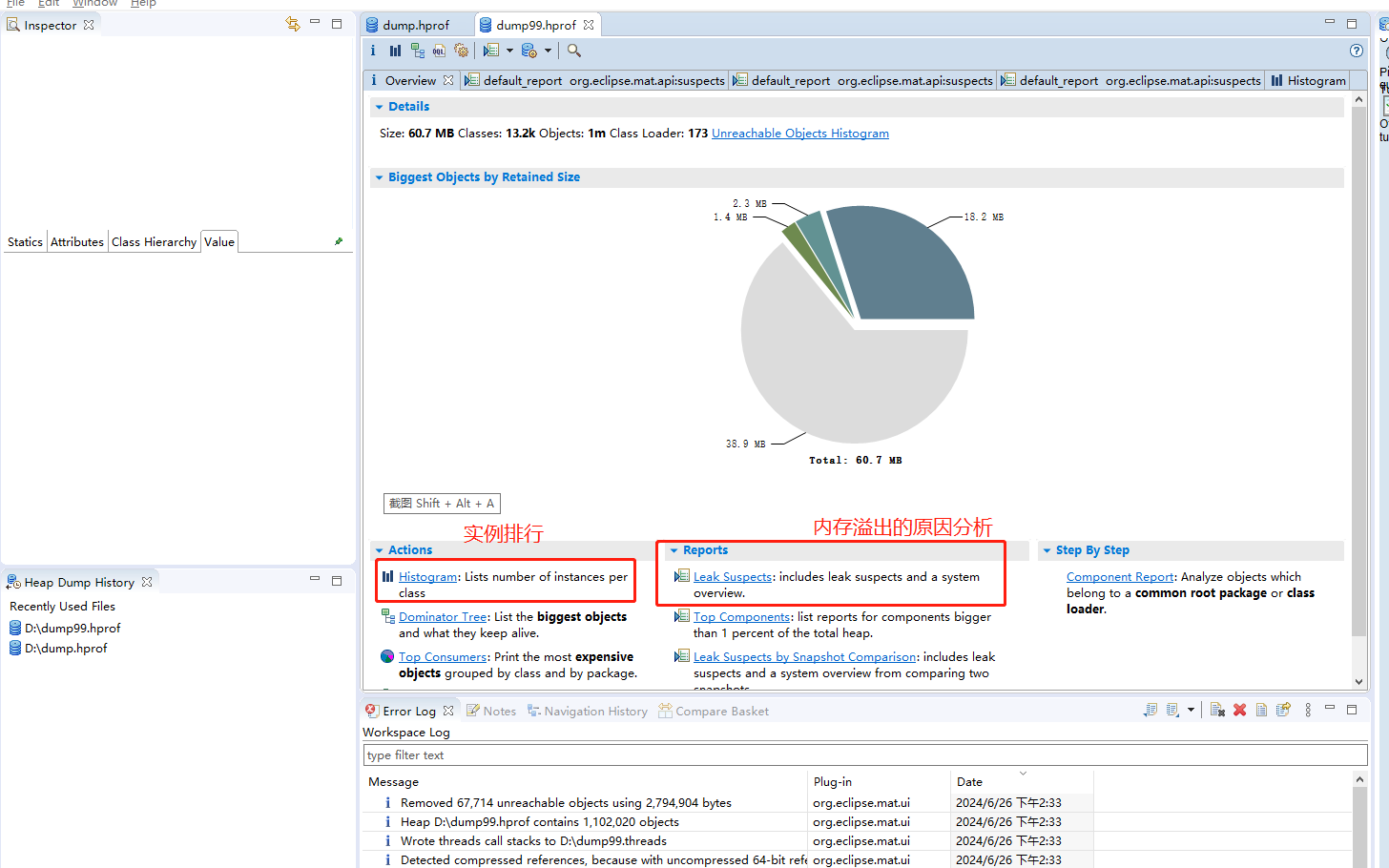The width and height of the screenshot is (1389, 868).
Task: Click the red X delete log icon
Action: (x=1239, y=710)
